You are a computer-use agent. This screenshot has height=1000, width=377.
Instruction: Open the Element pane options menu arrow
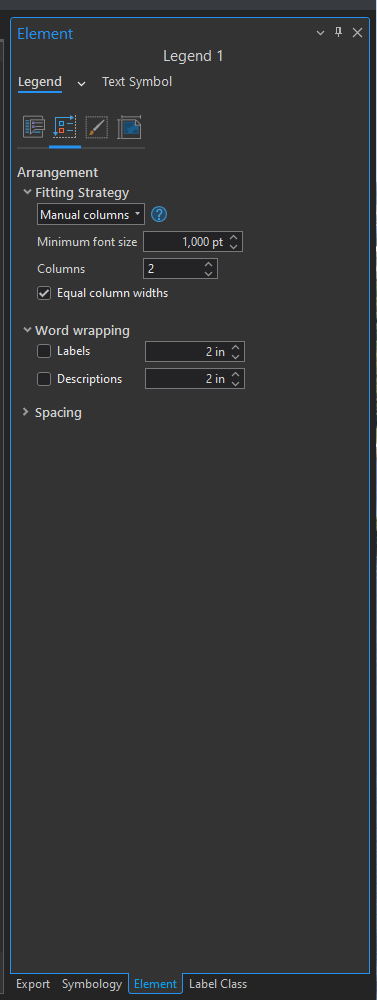pos(320,33)
